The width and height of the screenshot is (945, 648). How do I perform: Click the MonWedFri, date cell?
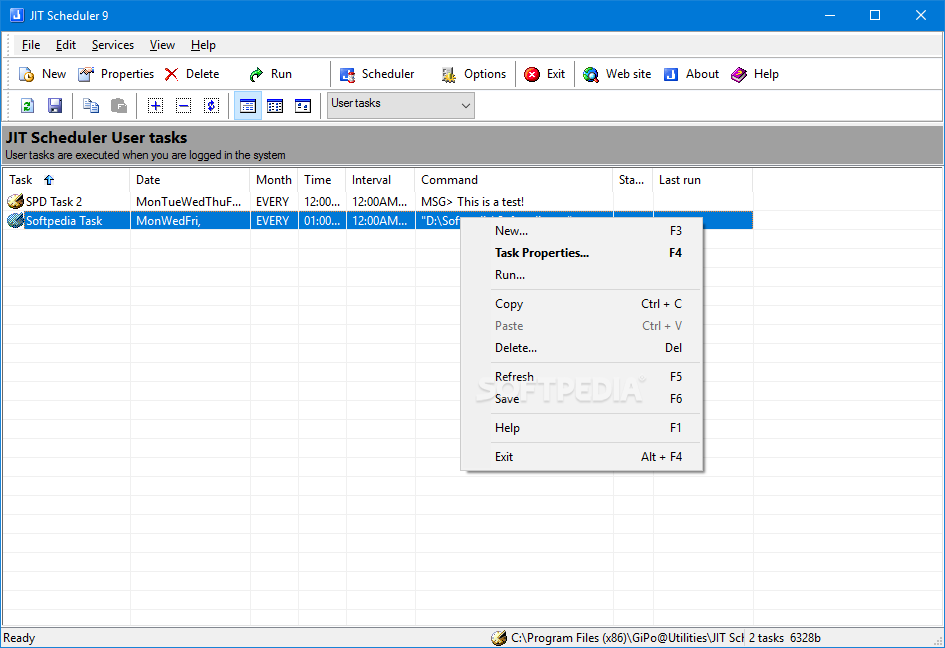pyautogui.click(x=168, y=221)
